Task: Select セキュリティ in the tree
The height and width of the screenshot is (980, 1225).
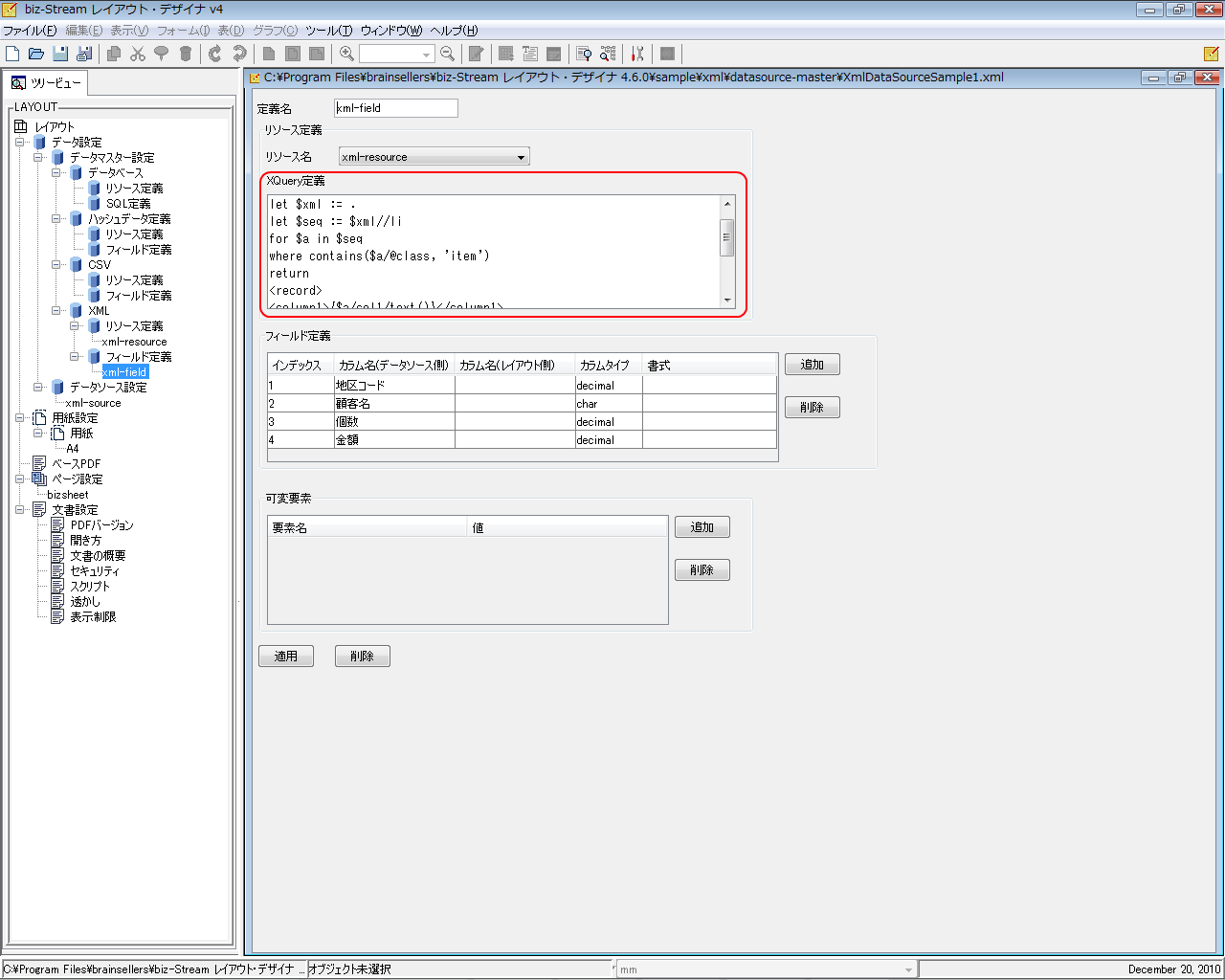Action: 95,570
